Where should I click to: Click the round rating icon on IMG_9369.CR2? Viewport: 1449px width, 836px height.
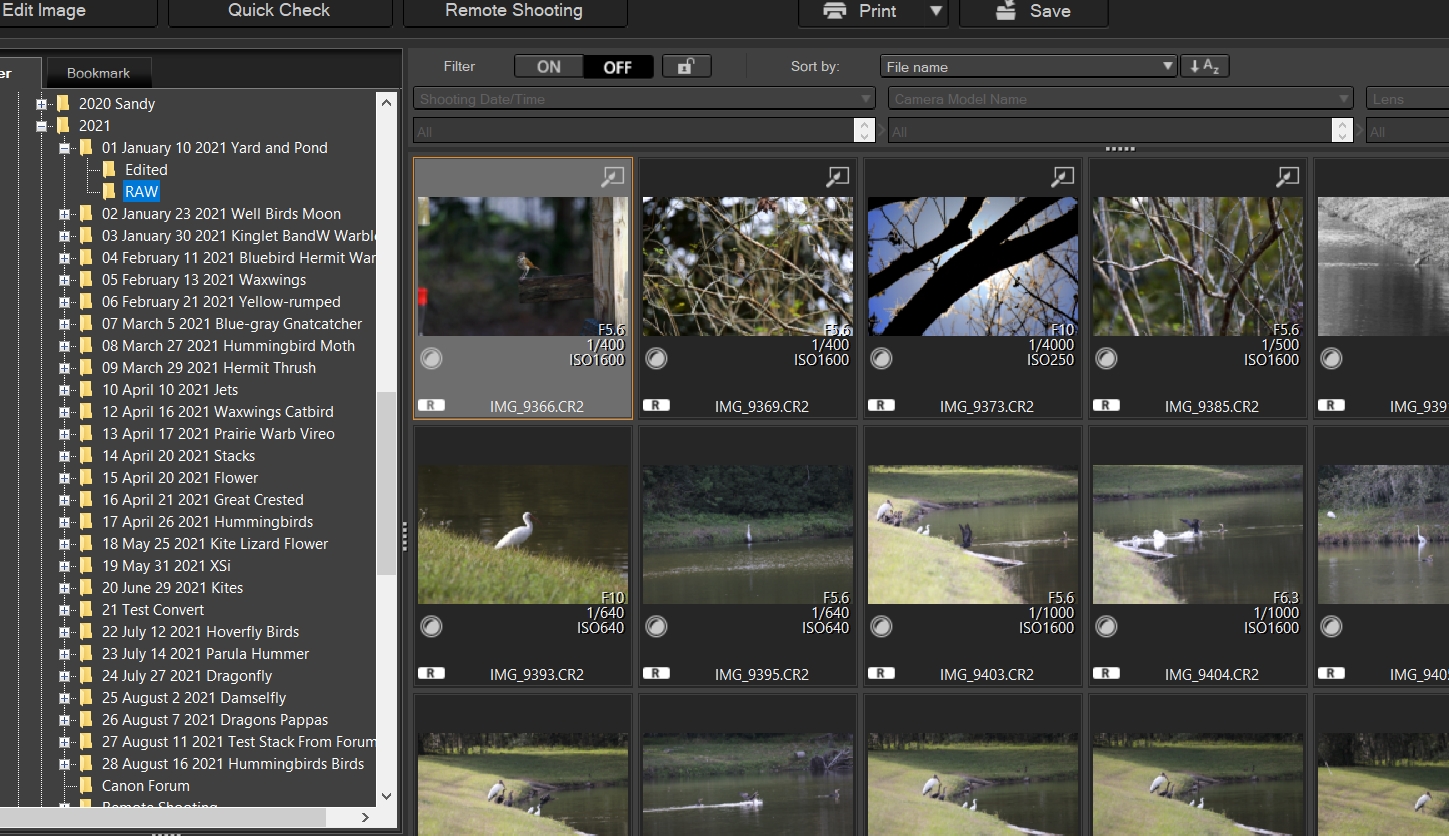coord(656,358)
